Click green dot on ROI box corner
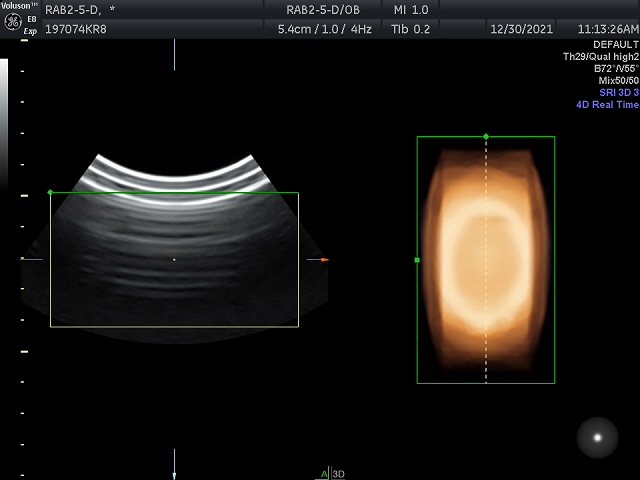640x480 pixels. click(x=50, y=192)
